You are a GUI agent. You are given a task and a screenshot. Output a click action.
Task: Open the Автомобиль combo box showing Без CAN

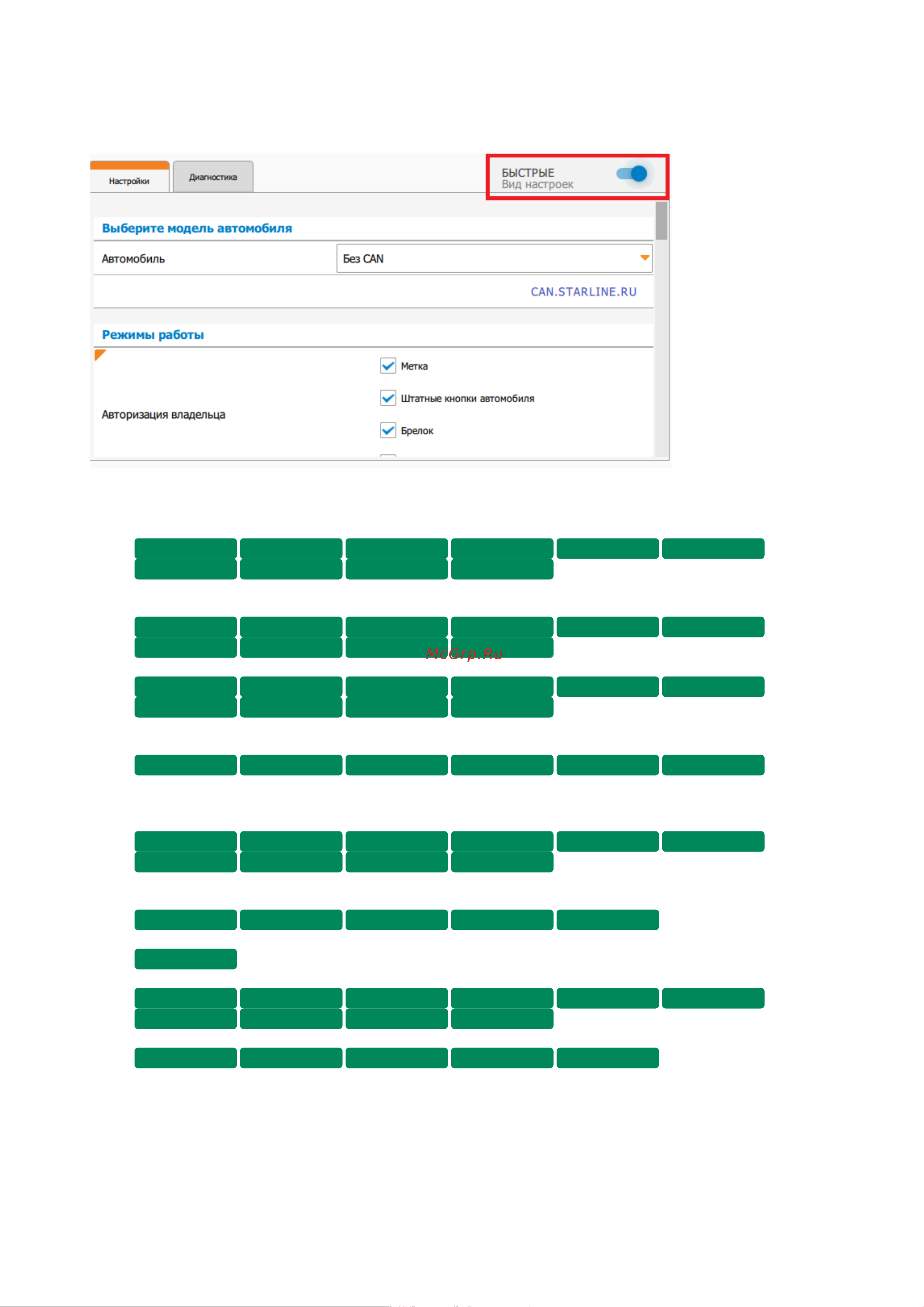[494, 258]
